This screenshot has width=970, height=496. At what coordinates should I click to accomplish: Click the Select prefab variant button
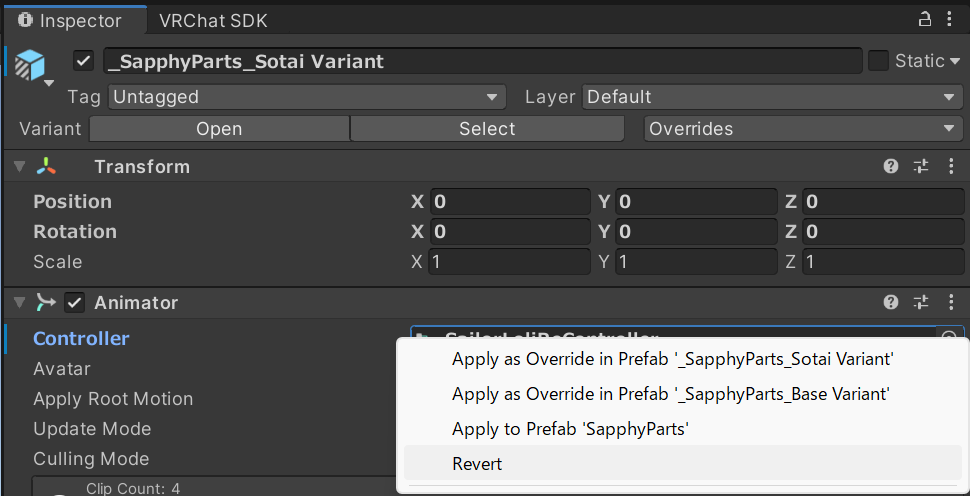[487, 129]
